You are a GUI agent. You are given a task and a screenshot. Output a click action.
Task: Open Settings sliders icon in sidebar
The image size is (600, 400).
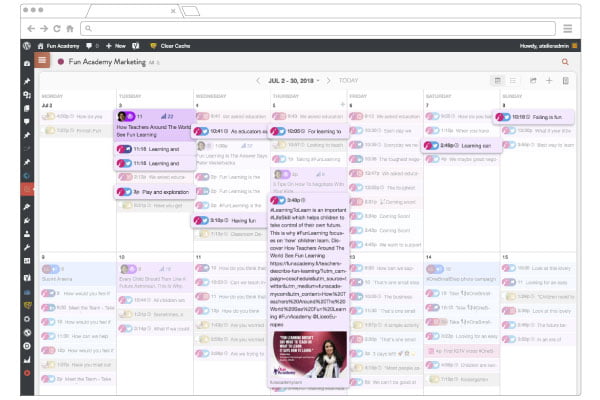(27, 261)
